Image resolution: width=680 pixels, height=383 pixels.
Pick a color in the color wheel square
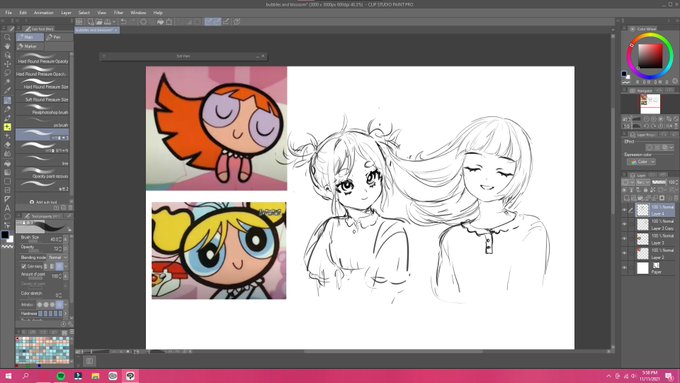point(650,56)
